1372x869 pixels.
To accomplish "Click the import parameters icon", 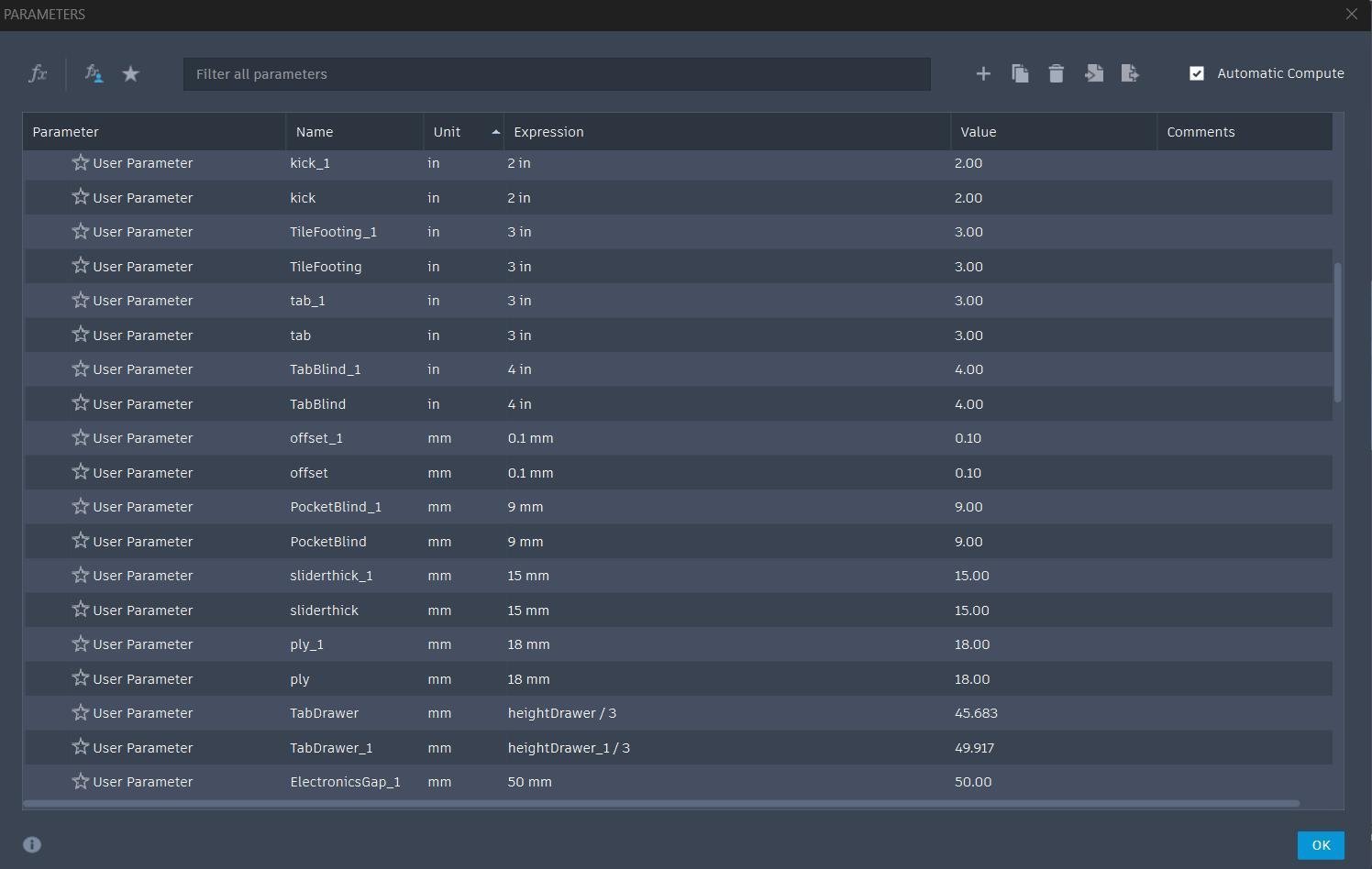I will 1093,73.
